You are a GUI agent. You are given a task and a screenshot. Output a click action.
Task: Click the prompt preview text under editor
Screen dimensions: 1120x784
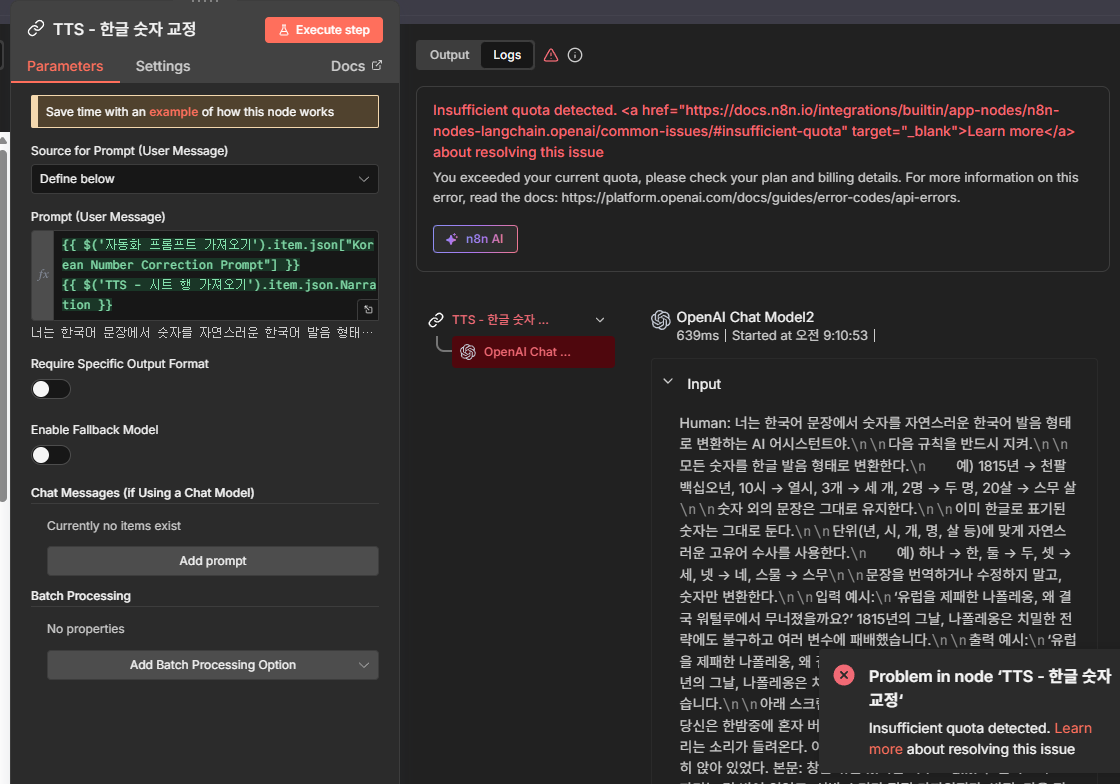(x=201, y=333)
